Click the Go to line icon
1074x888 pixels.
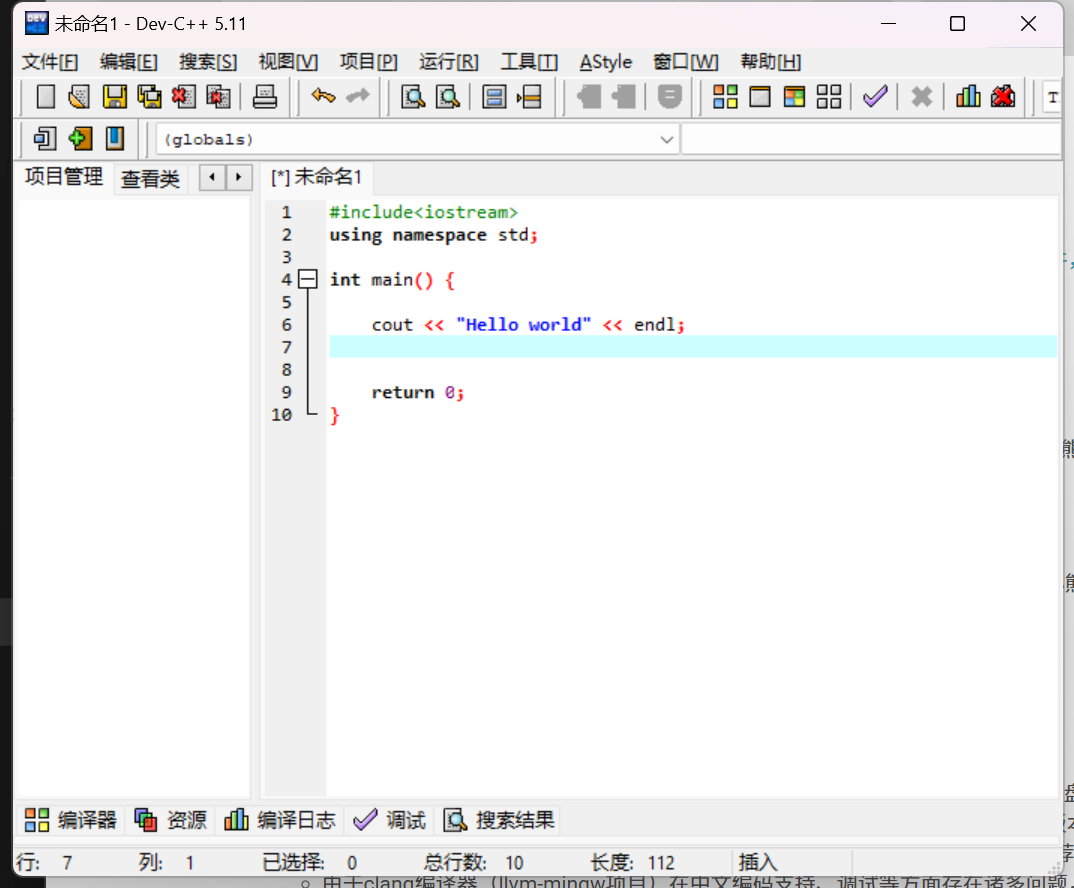tap(529, 97)
